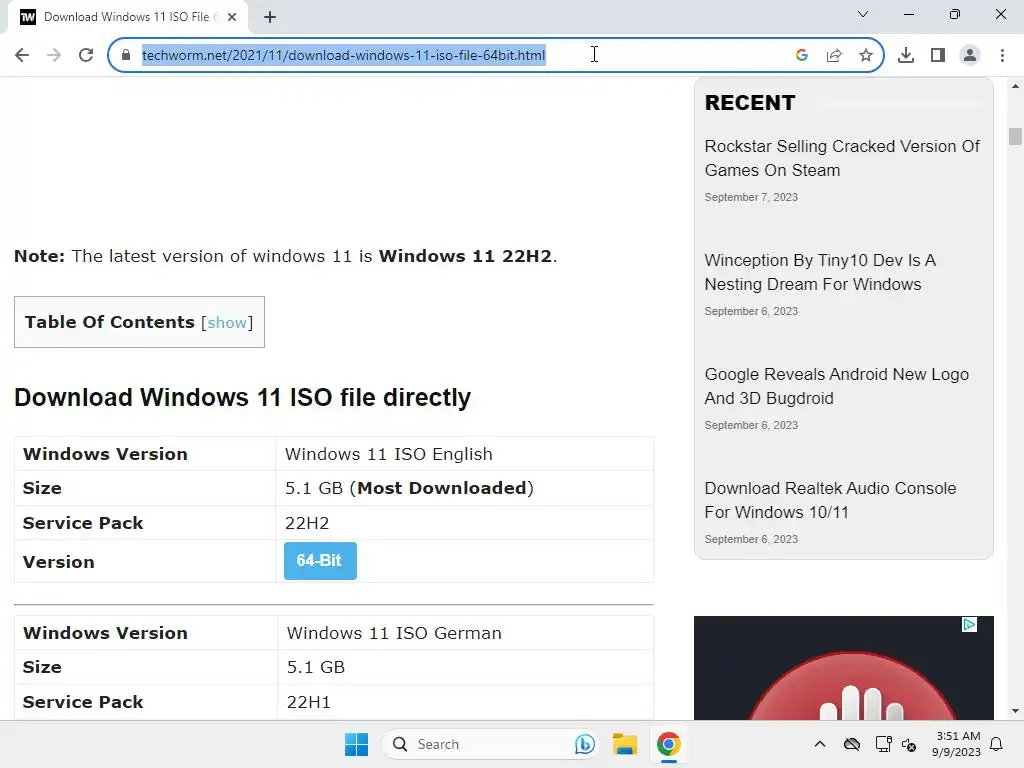Close the Download Windows 11 ISO tab
This screenshot has height=768, width=1024.
click(232, 17)
